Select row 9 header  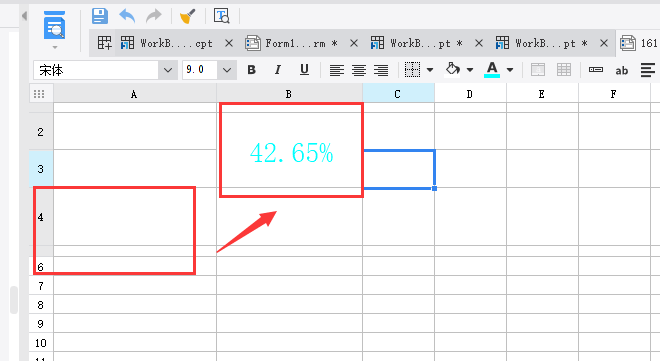[41, 323]
